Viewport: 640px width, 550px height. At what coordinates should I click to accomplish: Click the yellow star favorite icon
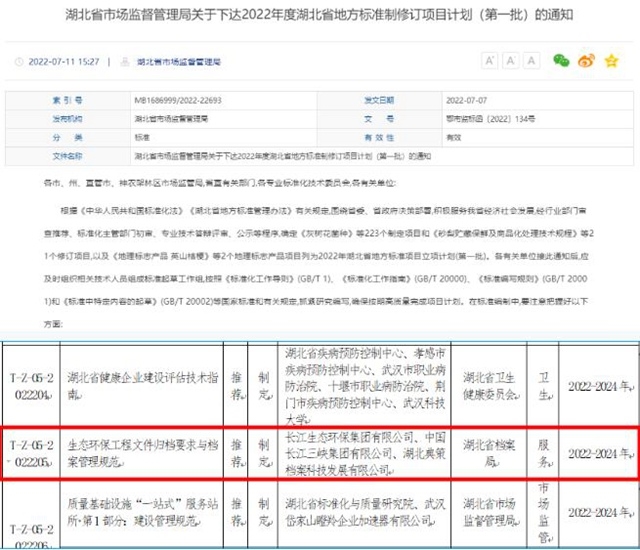[x=610, y=61]
